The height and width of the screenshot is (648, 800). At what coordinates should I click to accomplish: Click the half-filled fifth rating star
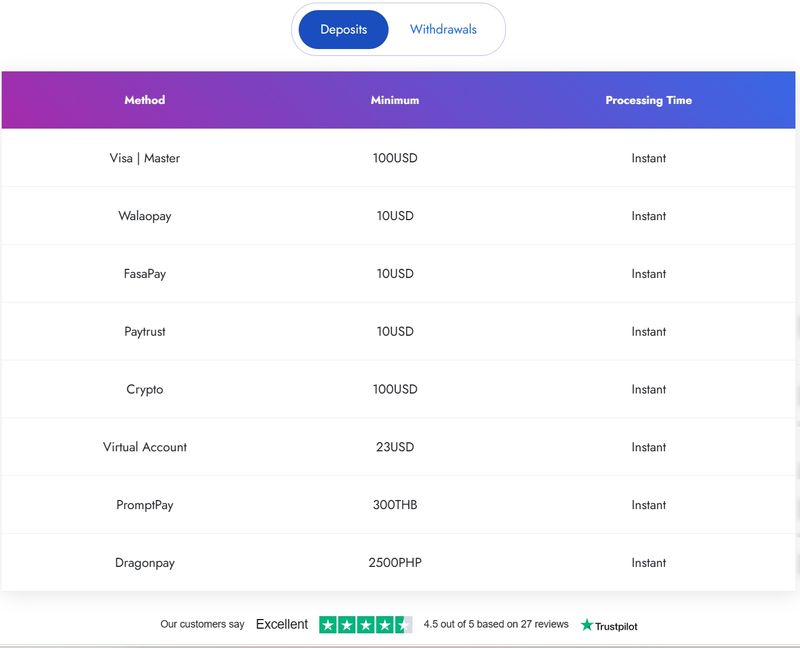pyautogui.click(x=403, y=625)
